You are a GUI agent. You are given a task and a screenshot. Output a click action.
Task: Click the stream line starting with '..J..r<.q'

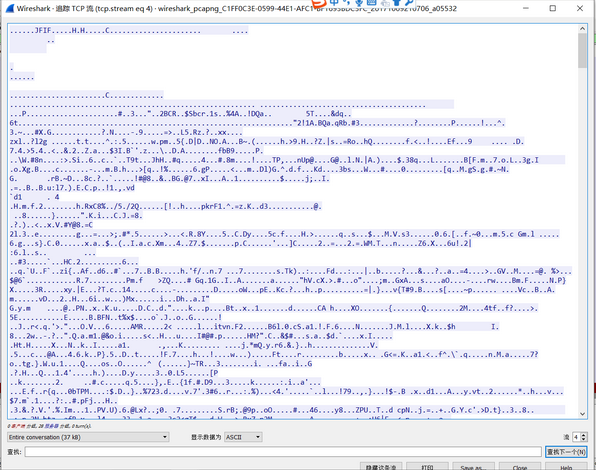pos(255,327)
